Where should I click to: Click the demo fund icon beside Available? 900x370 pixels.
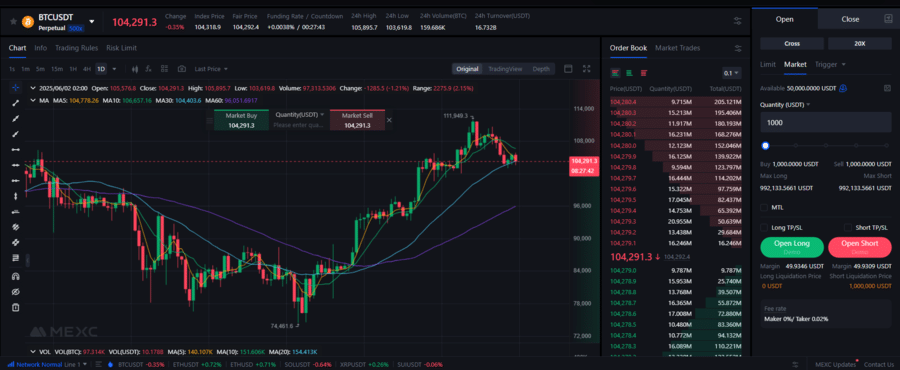pyautogui.click(x=843, y=88)
